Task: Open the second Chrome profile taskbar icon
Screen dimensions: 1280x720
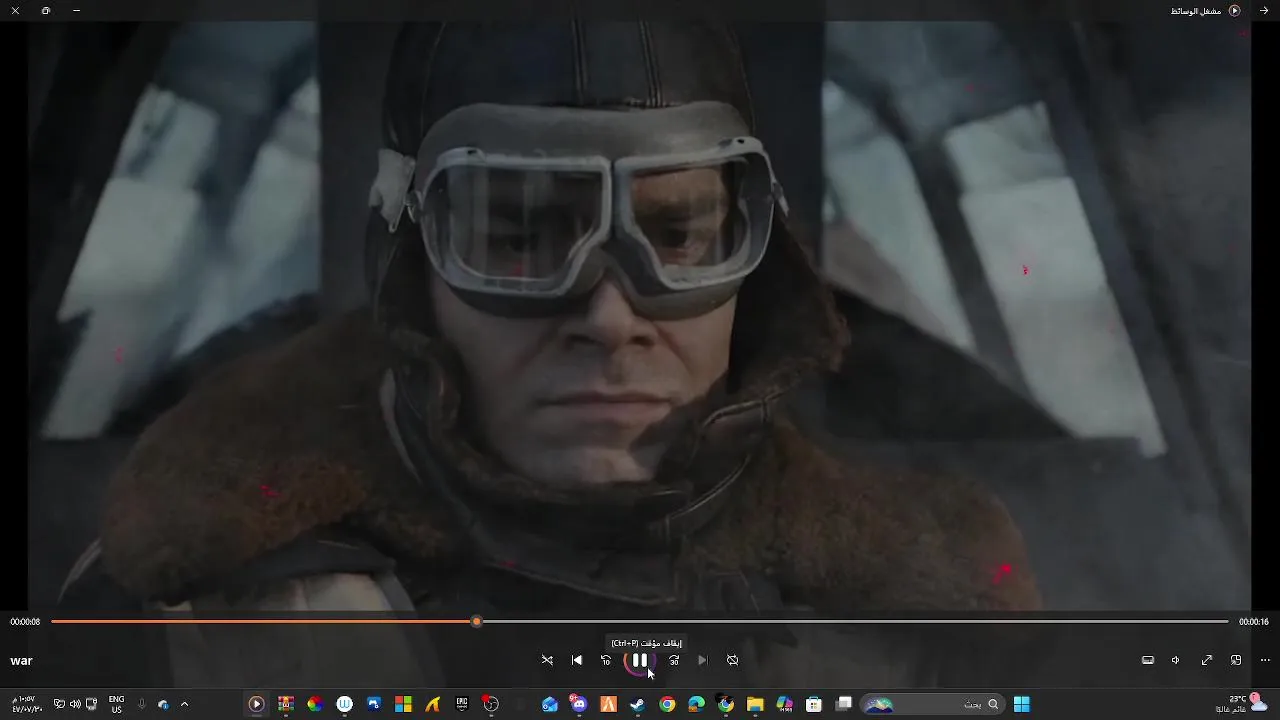Action: coord(726,704)
